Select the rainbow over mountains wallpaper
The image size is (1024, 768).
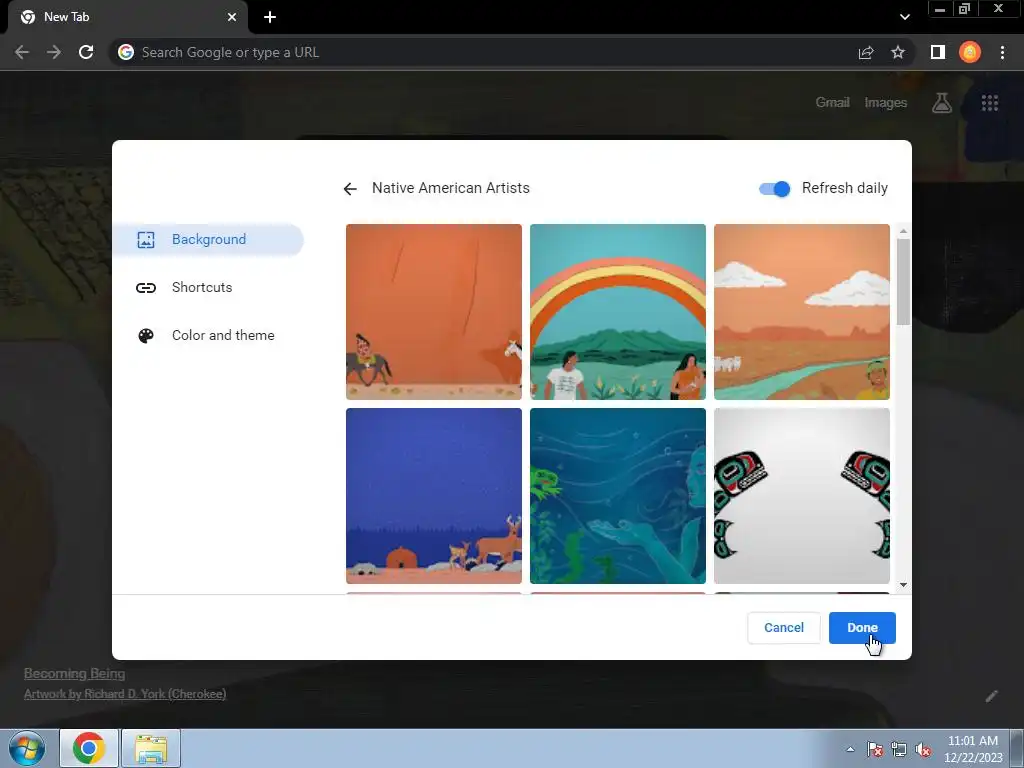(618, 312)
